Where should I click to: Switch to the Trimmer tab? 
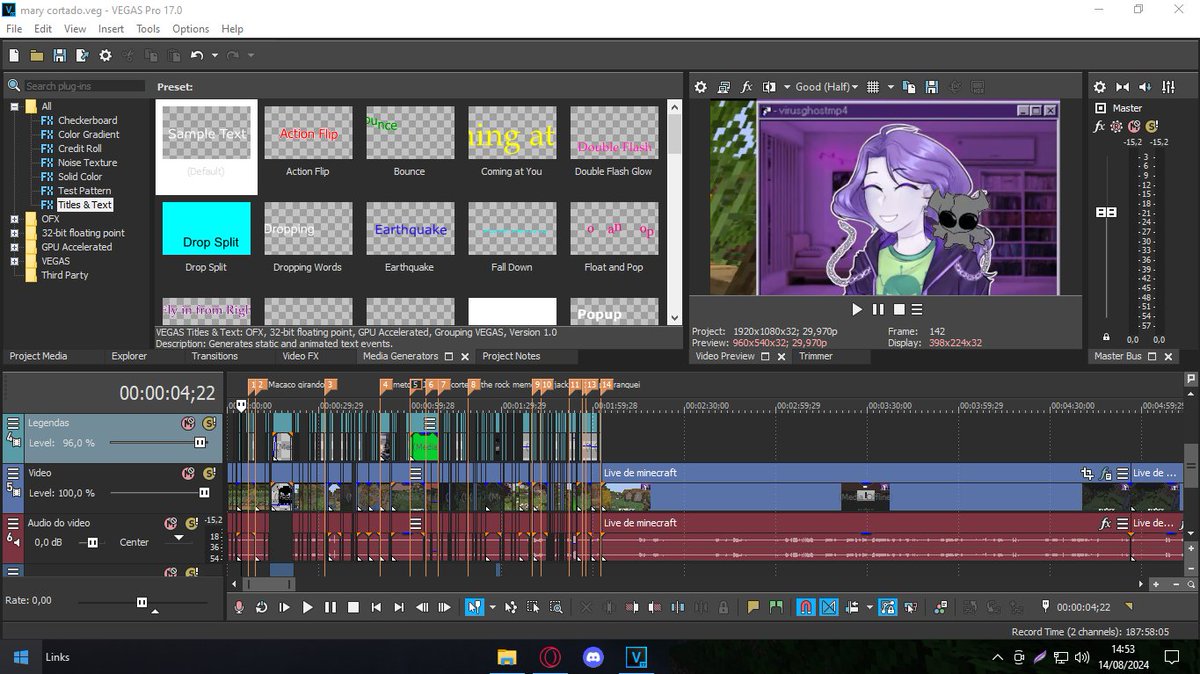pos(816,356)
